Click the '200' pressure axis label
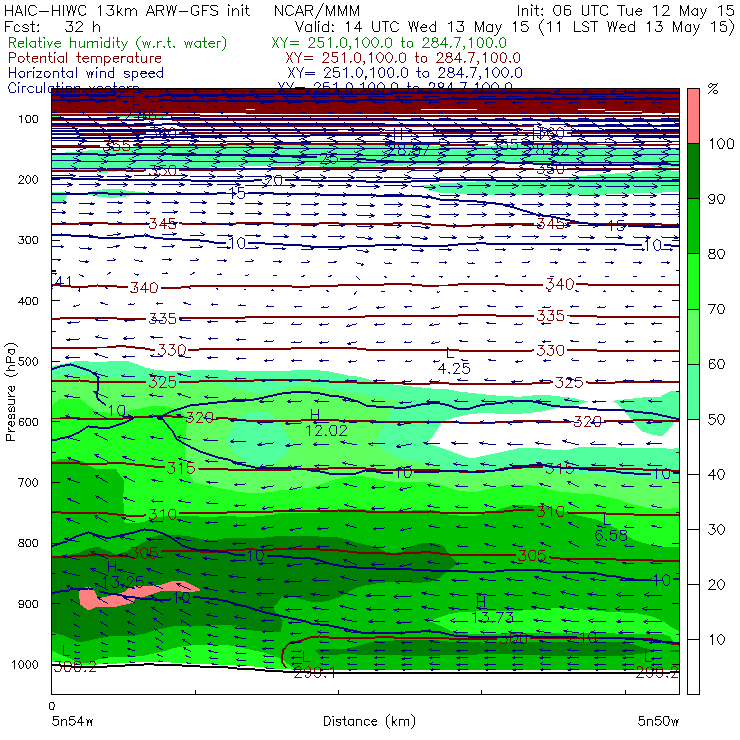740x740 pixels. click(28, 179)
